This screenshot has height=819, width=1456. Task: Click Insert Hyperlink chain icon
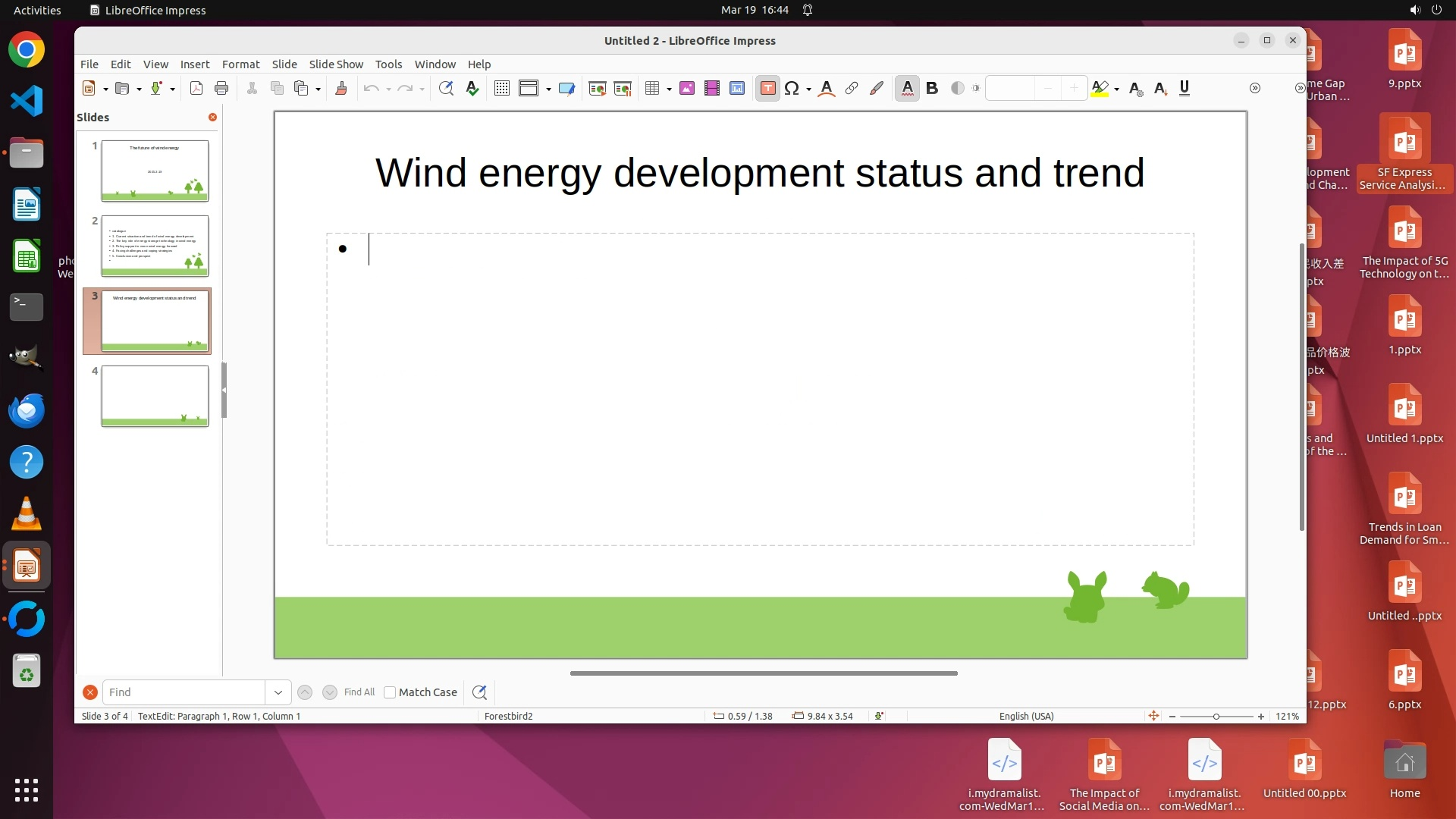[852, 89]
